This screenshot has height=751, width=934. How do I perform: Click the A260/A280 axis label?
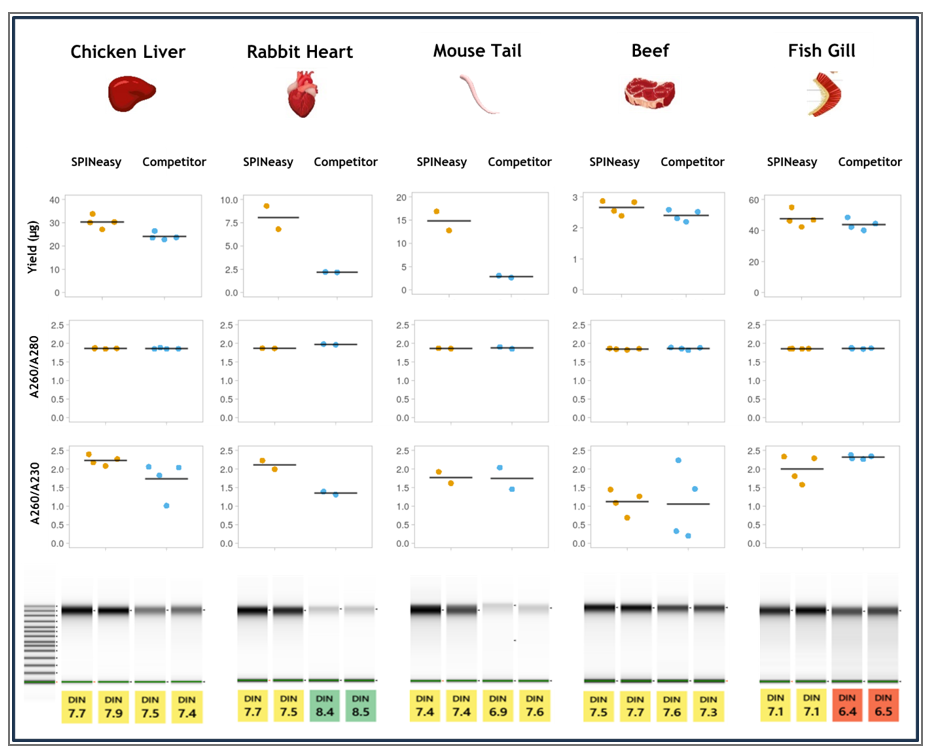pyautogui.click(x=34, y=367)
